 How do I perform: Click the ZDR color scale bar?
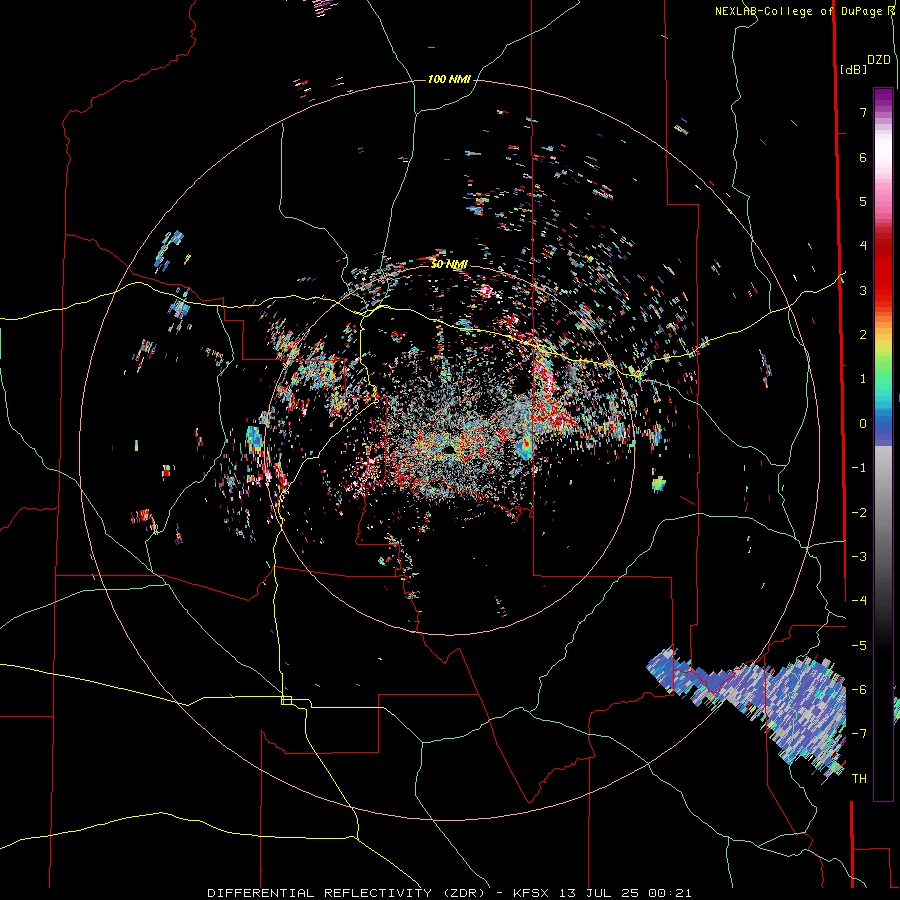(x=883, y=444)
